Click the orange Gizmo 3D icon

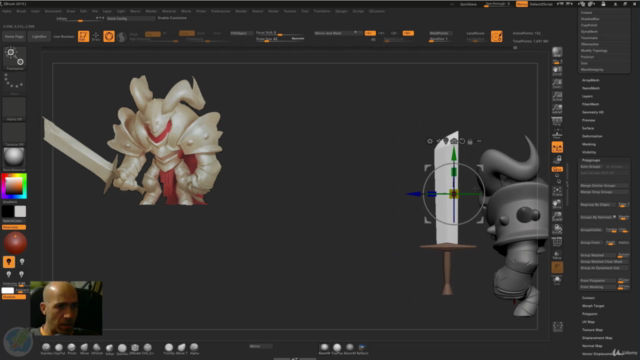click(109, 36)
